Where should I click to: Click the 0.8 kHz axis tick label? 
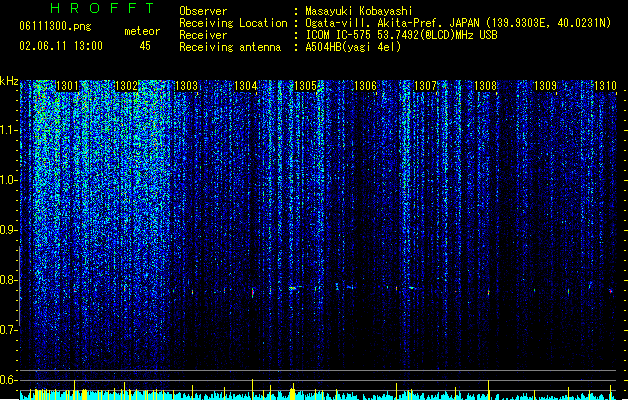(x=8, y=280)
